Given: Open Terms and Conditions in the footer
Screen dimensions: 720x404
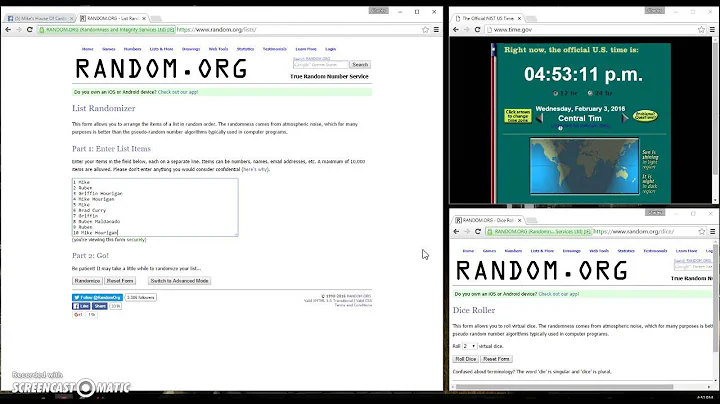Looking at the screenshot, I should click(x=353, y=305).
